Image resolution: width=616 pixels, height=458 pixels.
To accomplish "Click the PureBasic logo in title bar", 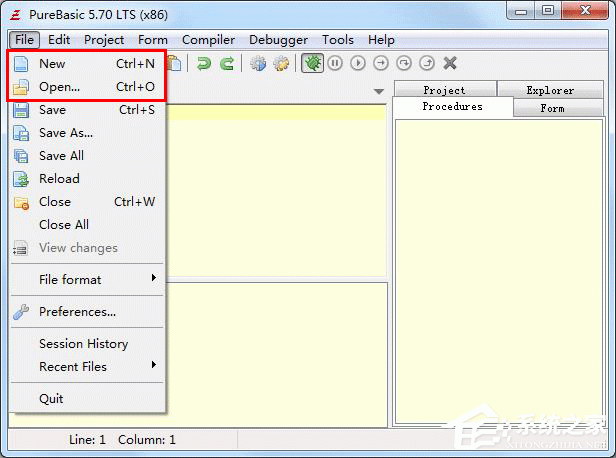I will click(16, 15).
